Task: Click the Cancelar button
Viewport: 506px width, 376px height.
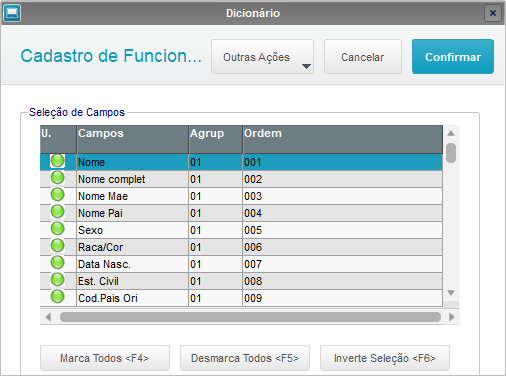Action: point(363,57)
